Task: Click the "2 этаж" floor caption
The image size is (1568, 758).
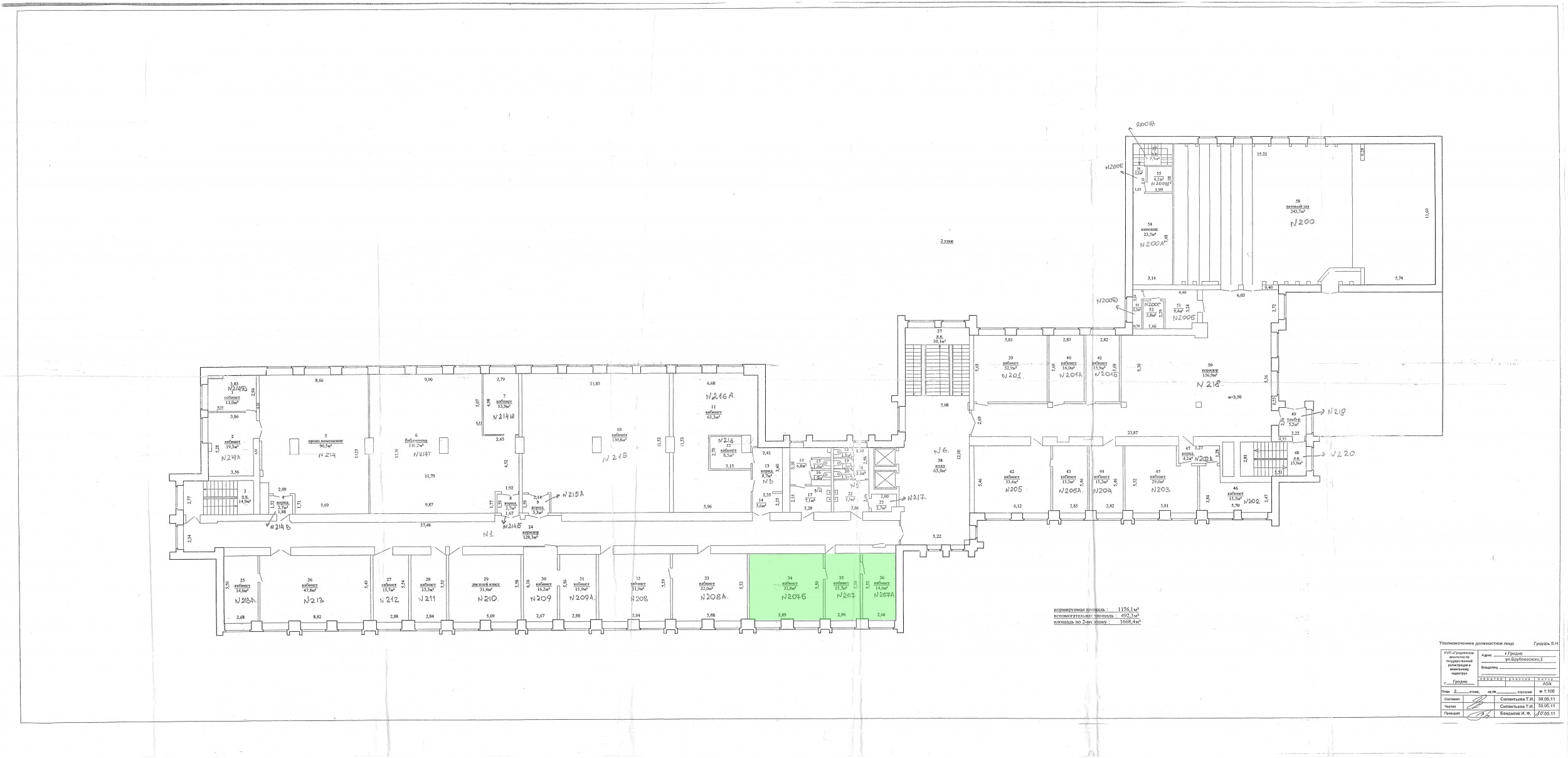Action: [x=946, y=240]
